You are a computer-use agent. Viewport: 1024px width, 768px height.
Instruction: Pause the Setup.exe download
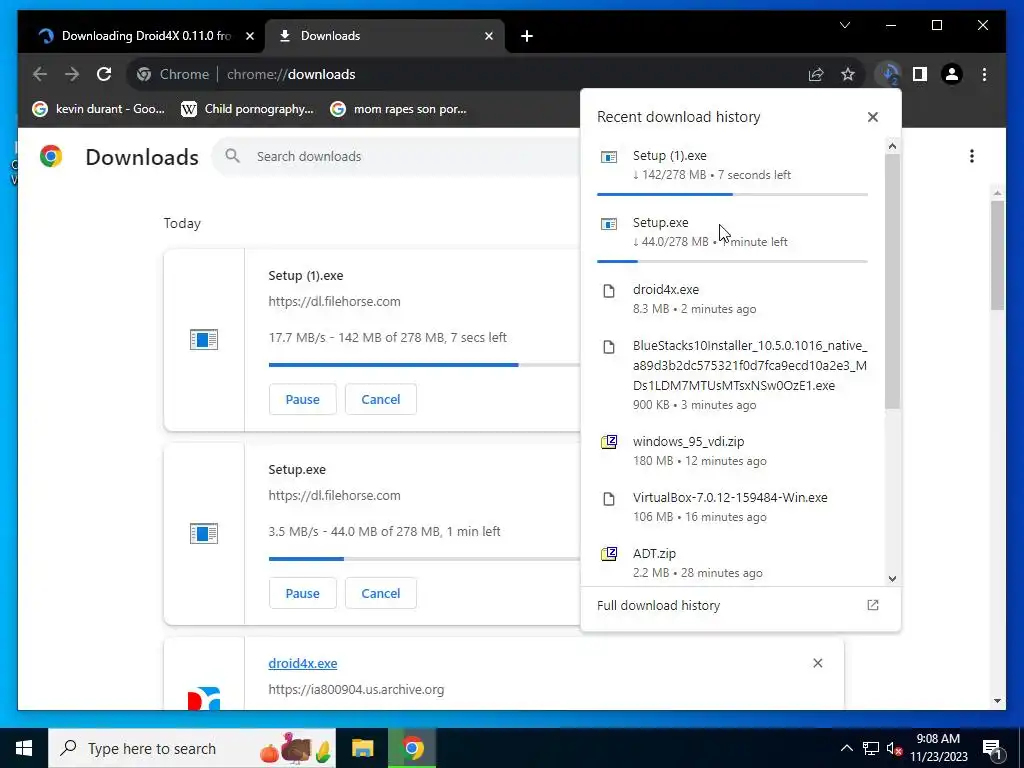pyautogui.click(x=302, y=593)
